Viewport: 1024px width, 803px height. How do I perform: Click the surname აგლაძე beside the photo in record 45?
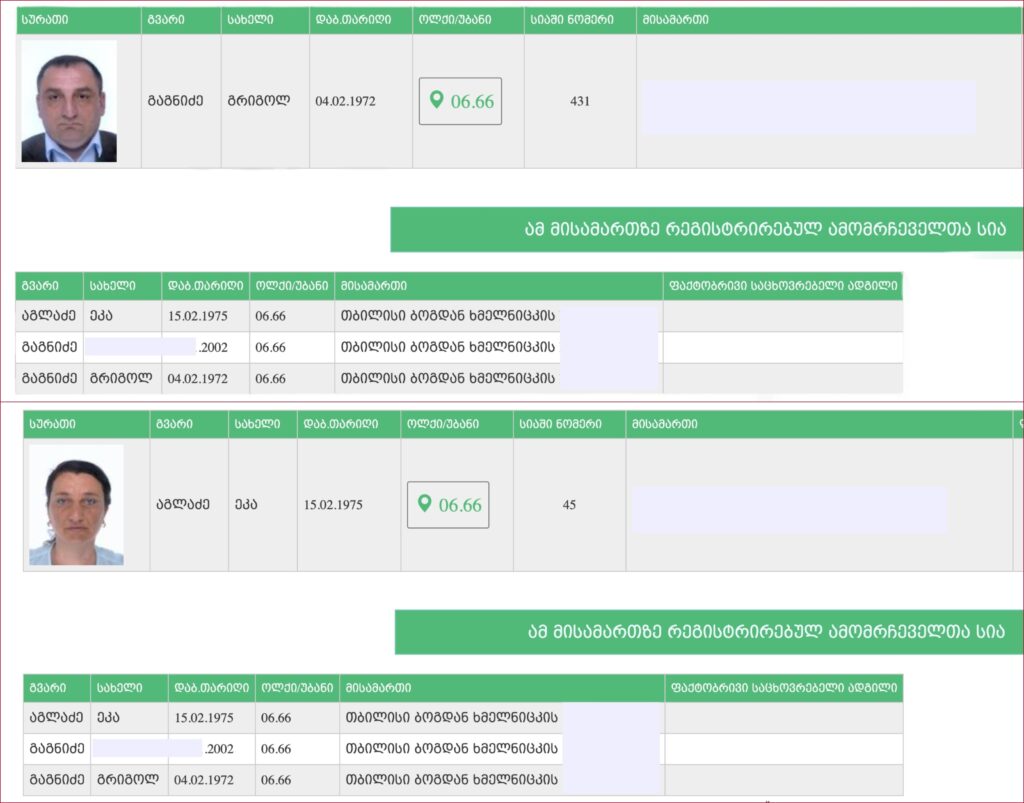[183, 505]
